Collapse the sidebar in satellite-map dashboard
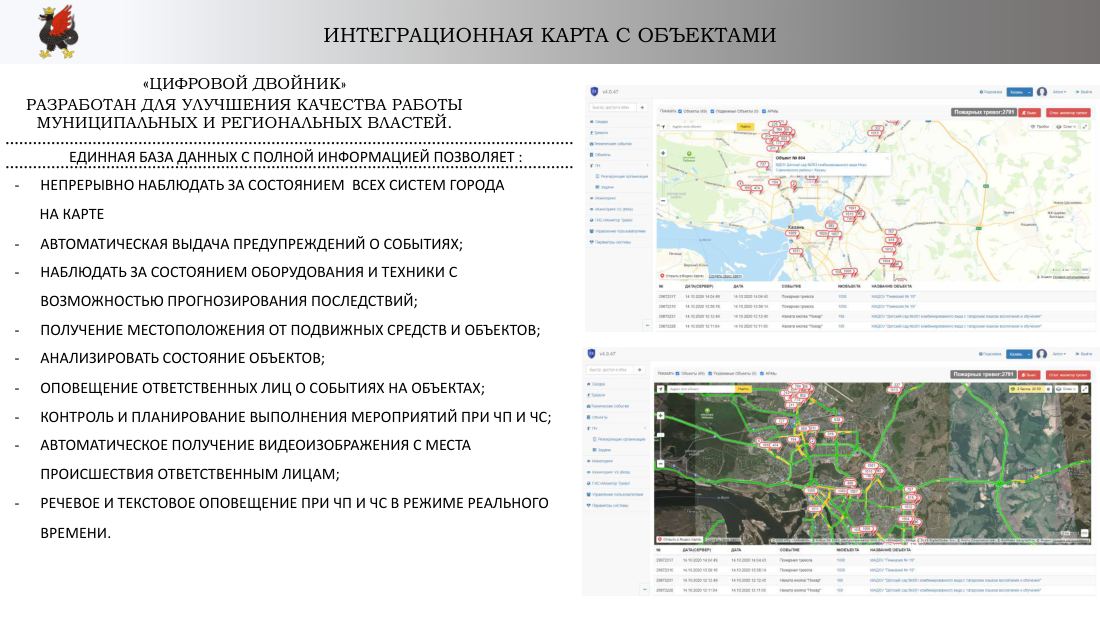Screen dimensions: 1100x619 click(x=645, y=590)
